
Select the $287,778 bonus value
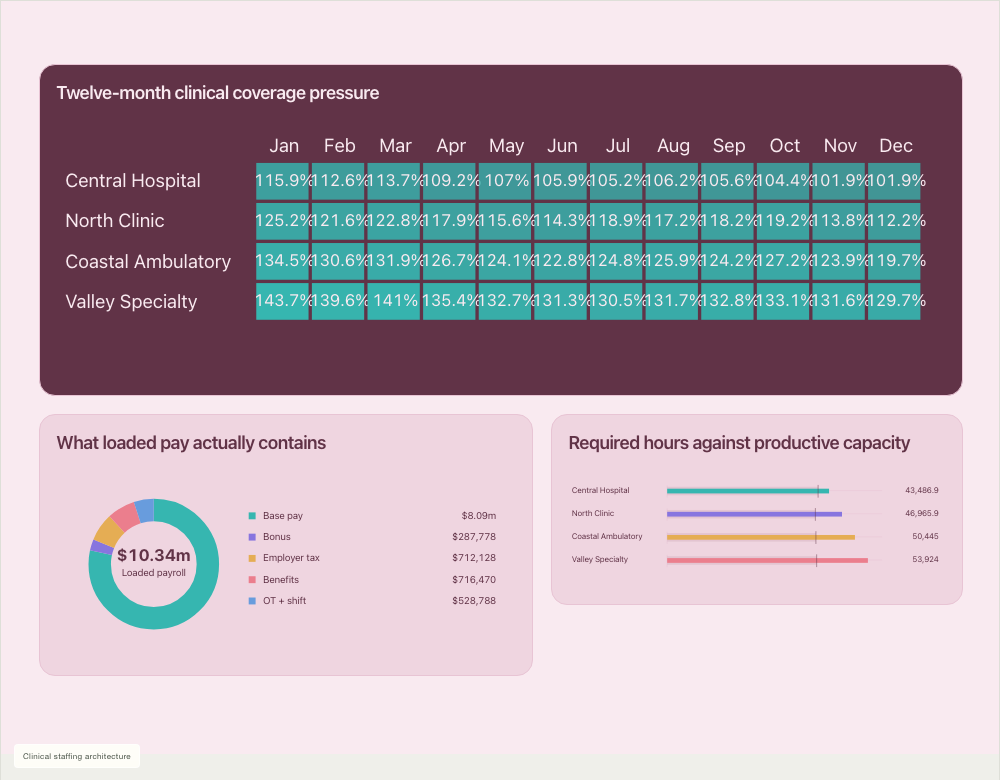tap(474, 537)
